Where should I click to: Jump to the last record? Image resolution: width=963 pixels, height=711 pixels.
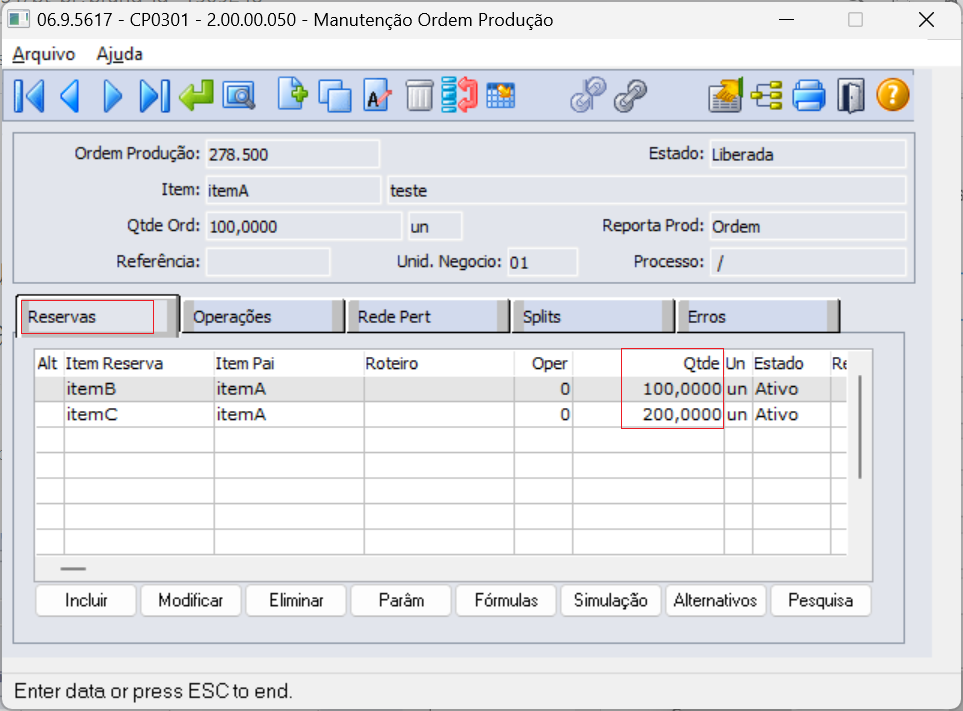coord(154,96)
